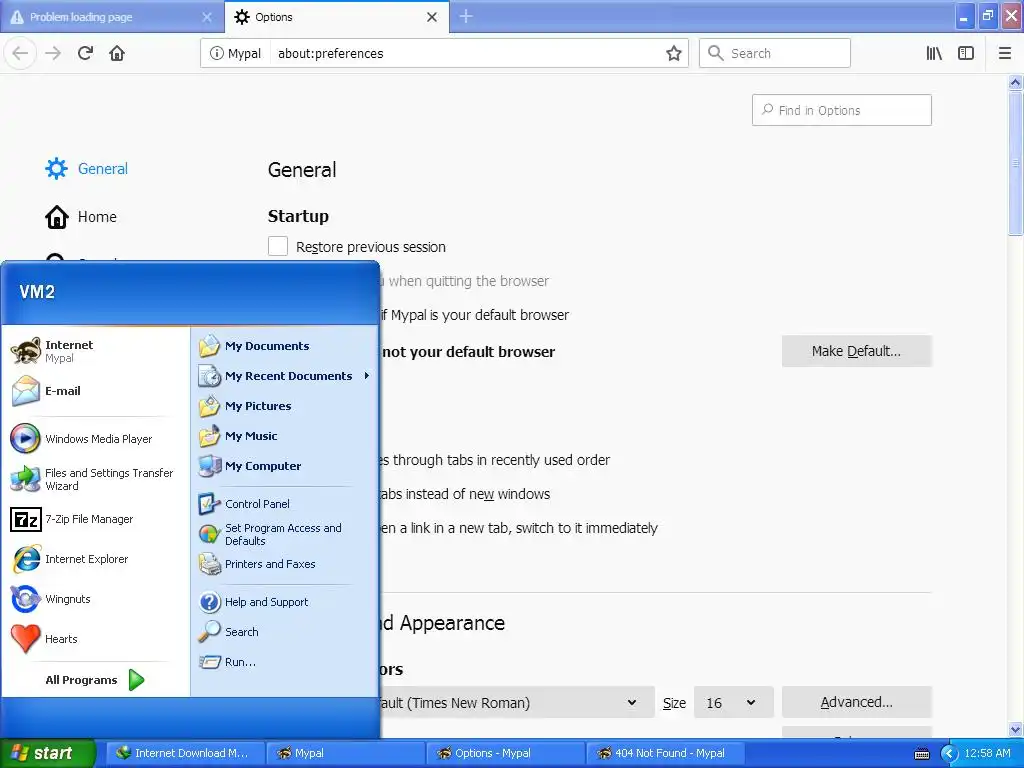Open the browser home page icon

click(x=117, y=53)
